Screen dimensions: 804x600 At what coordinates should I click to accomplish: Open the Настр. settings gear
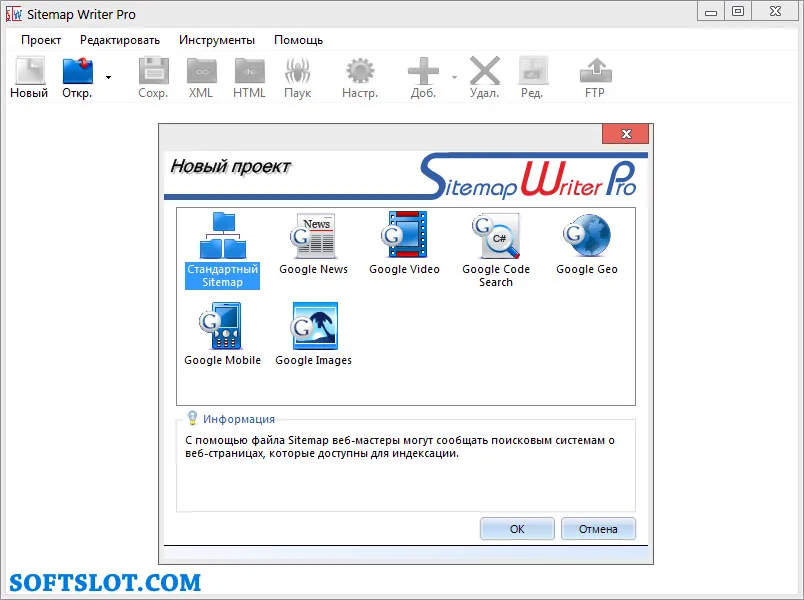click(x=360, y=71)
